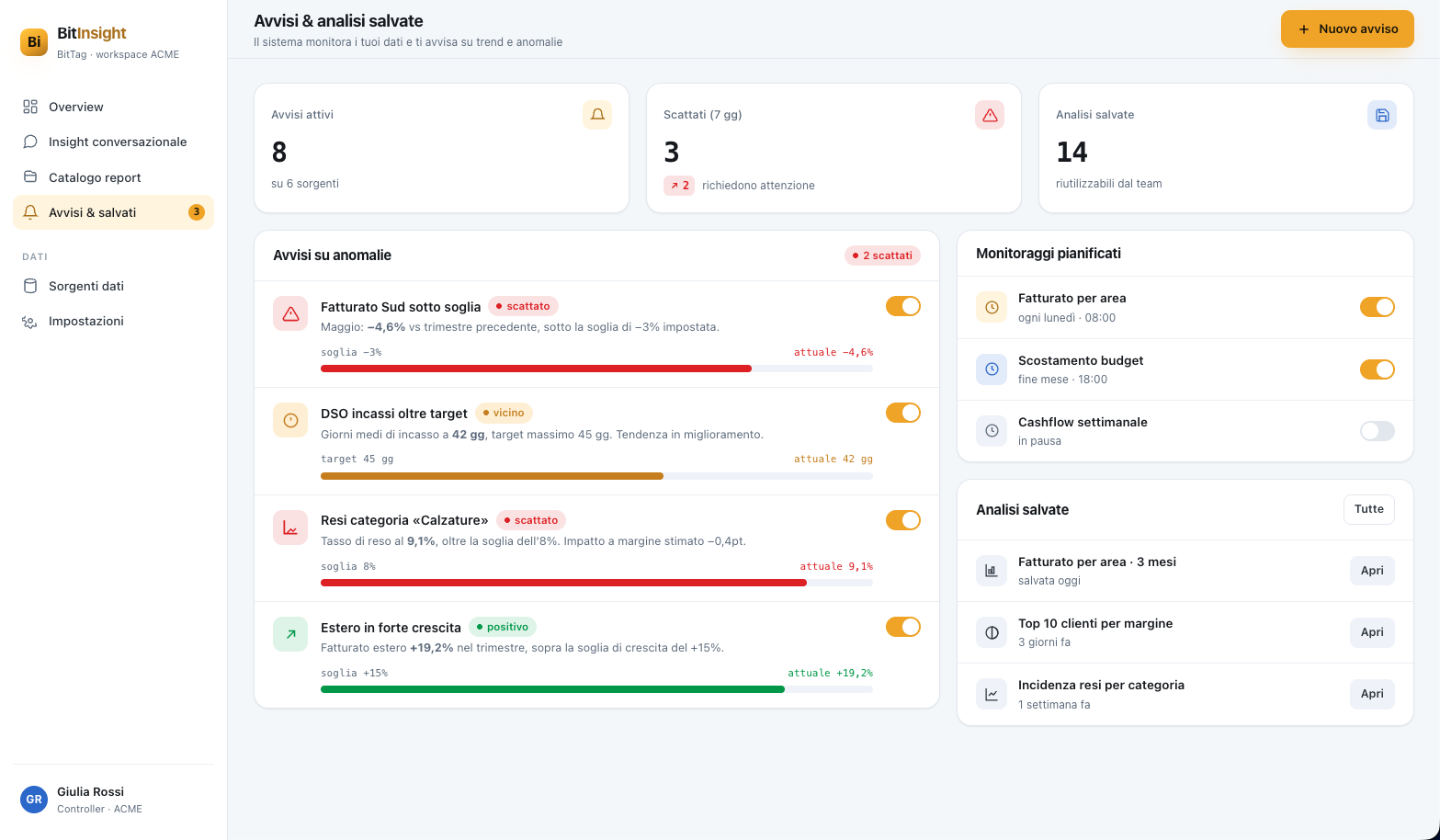The width and height of the screenshot is (1440, 840).
Task: Open the Fatturato per area 3 mesi analysis
Action: coord(1372,571)
